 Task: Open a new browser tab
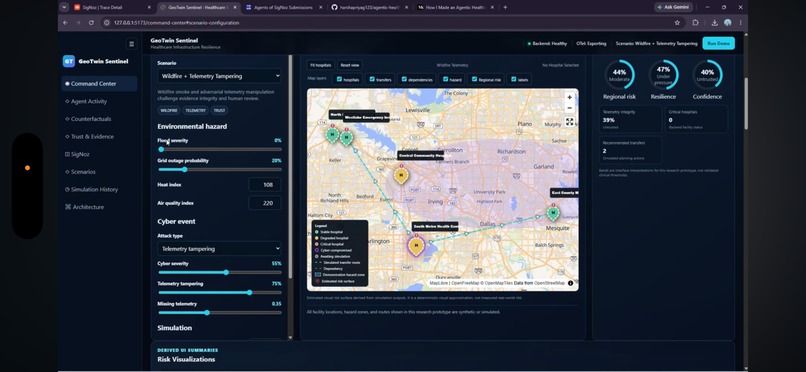coord(505,7)
